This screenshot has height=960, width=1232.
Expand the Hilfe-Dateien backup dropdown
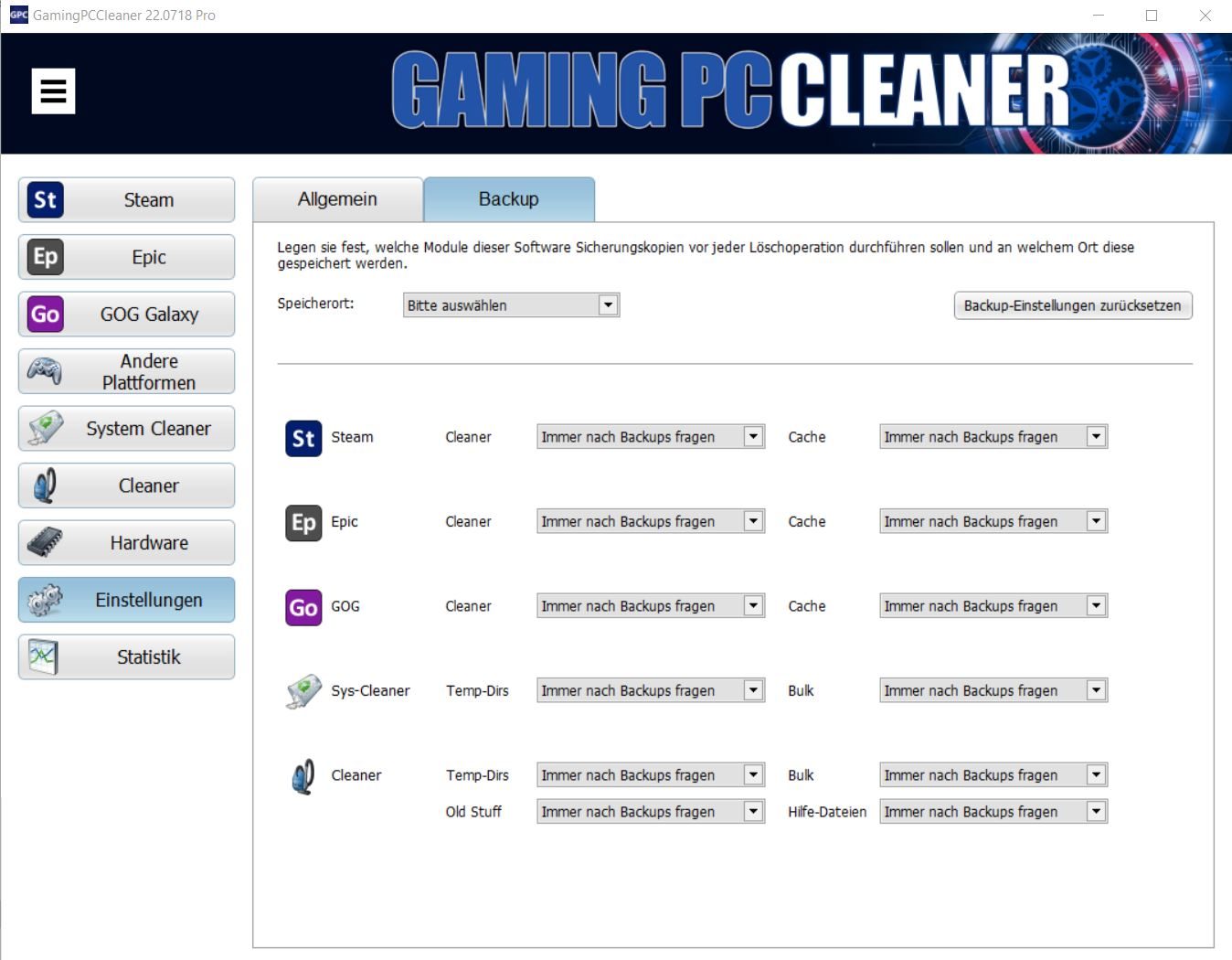point(993,812)
